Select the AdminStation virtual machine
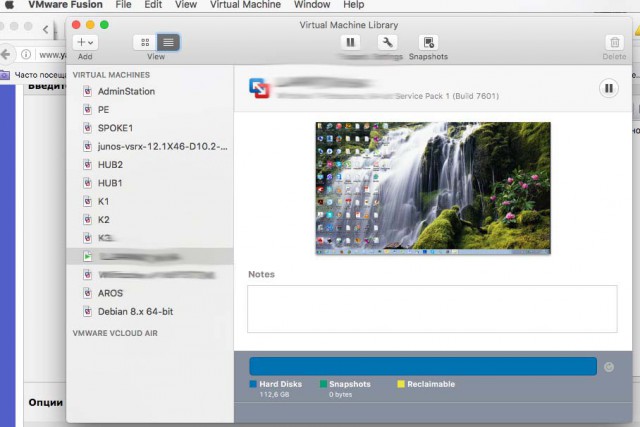Viewport: 640px width, 427px height. click(x=150, y=91)
